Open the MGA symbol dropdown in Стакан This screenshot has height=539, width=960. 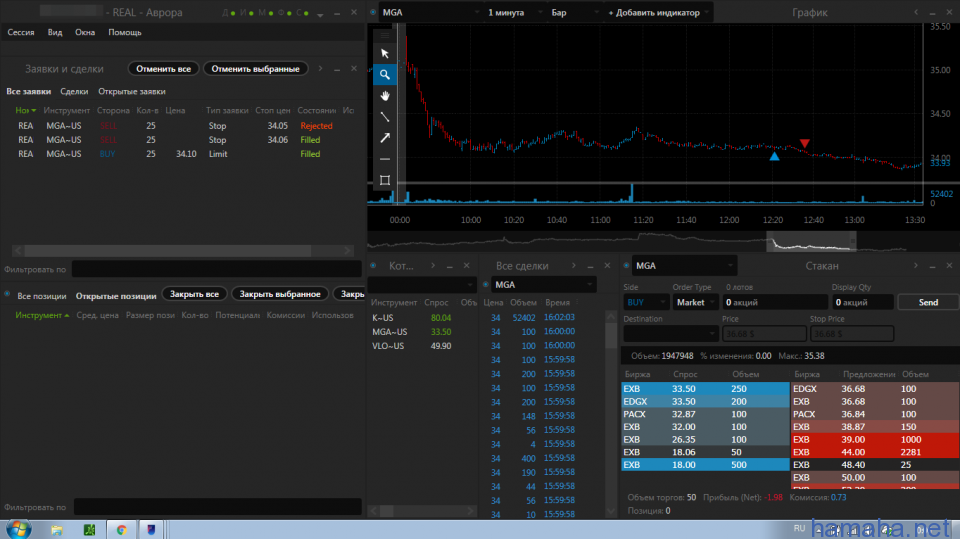tap(684, 266)
